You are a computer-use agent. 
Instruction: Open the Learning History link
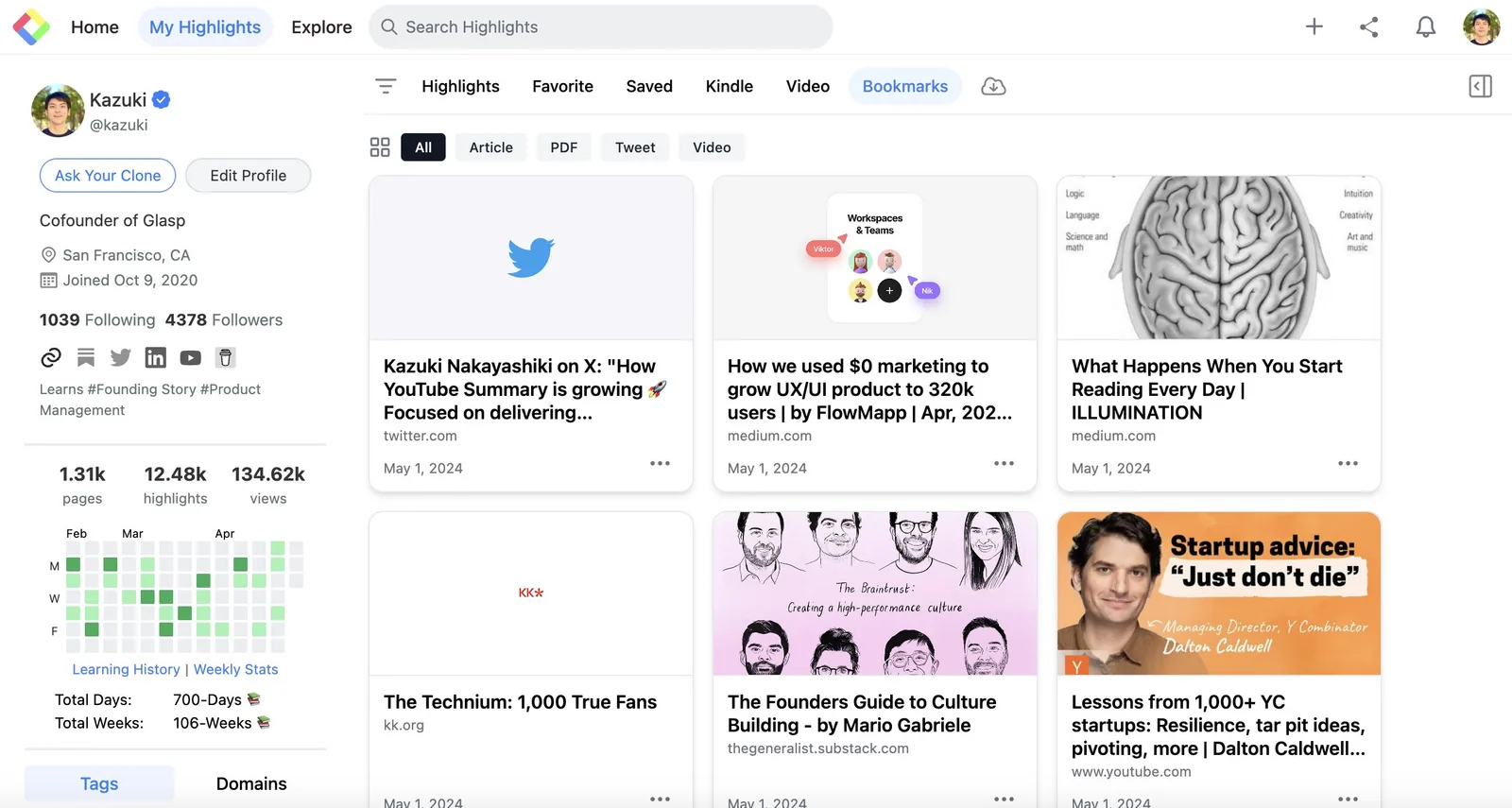pos(126,669)
